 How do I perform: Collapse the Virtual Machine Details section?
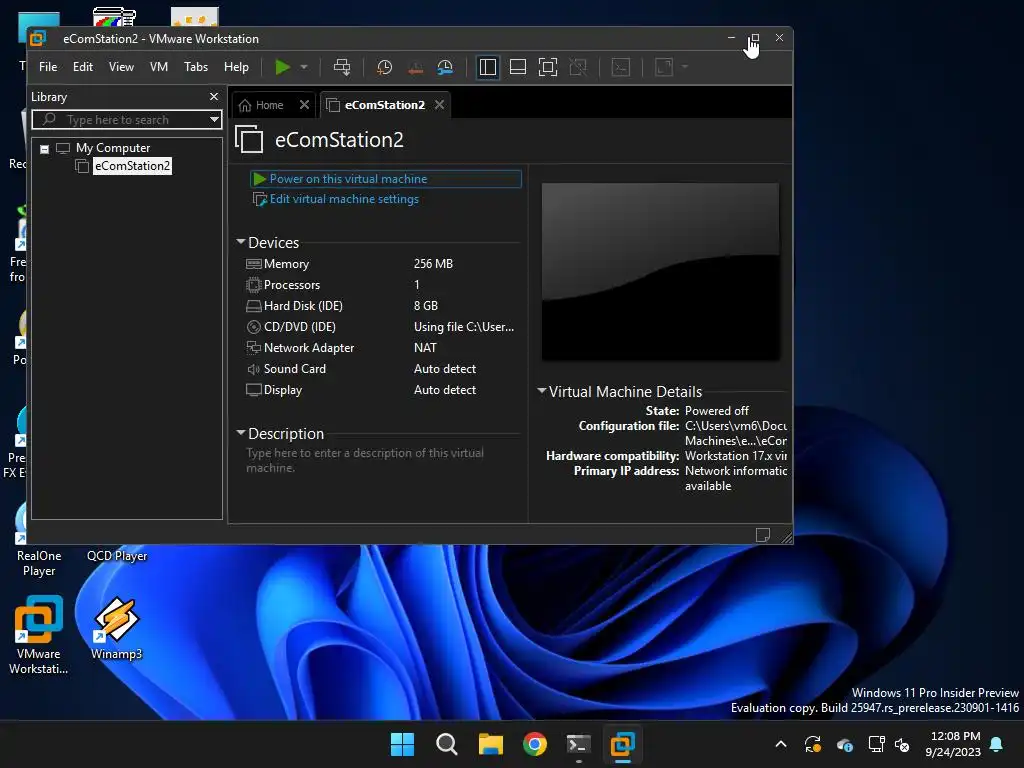541,391
